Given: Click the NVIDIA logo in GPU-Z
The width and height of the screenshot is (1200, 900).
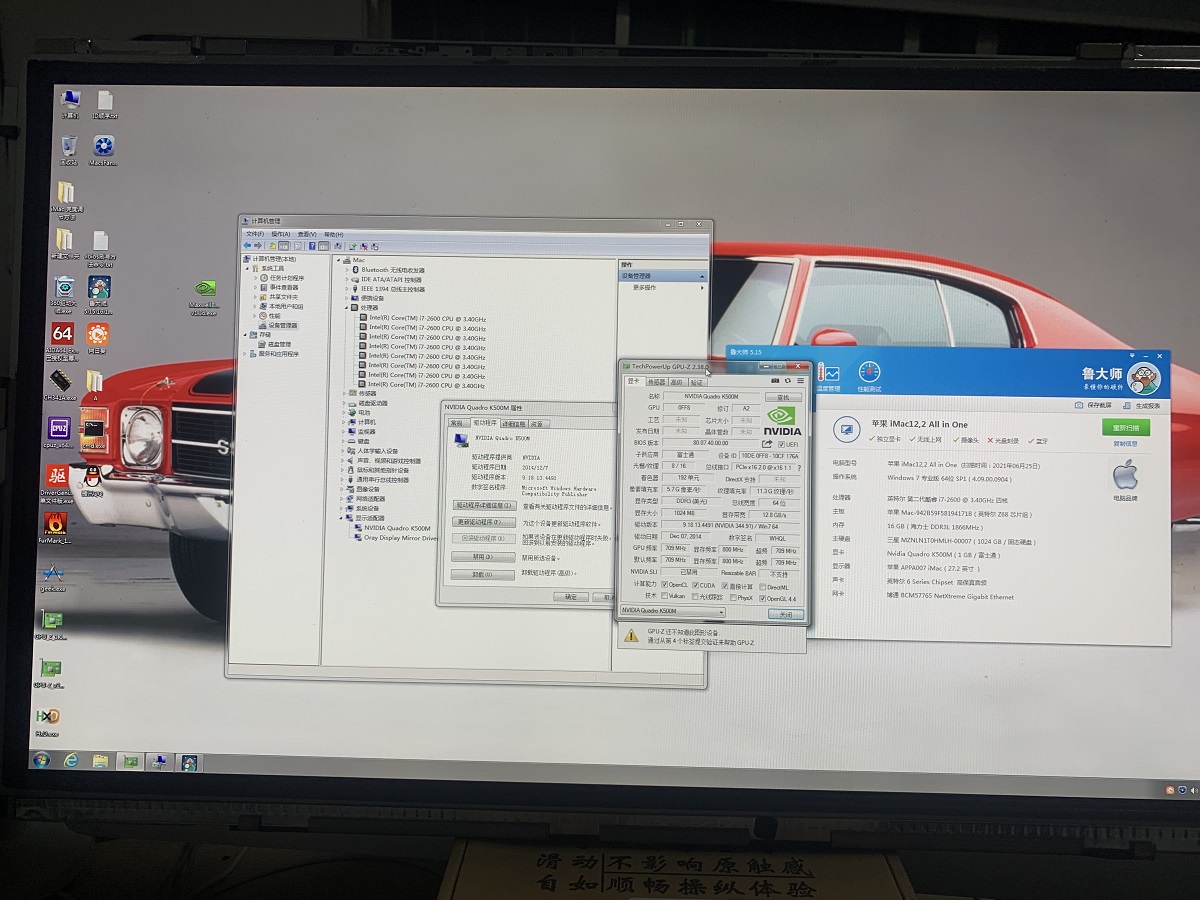Looking at the screenshot, I should (x=782, y=420).
